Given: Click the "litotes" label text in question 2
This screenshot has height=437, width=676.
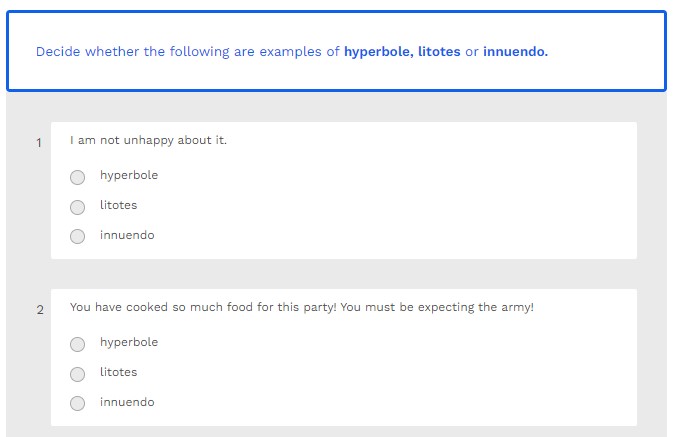Looking at the screenshot, I should coord(118,373).
